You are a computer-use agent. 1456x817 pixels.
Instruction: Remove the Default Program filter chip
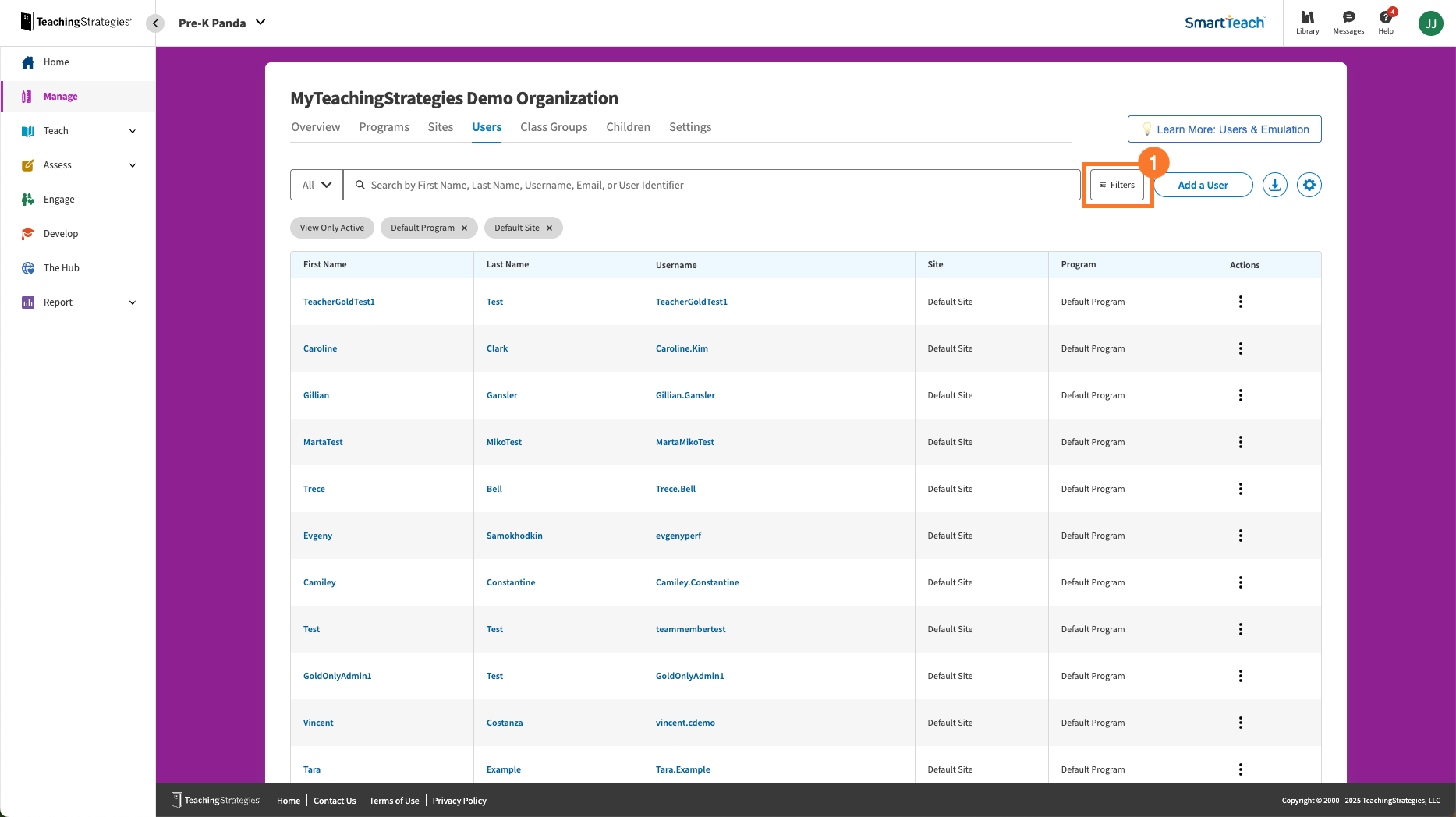coord(464,228)
